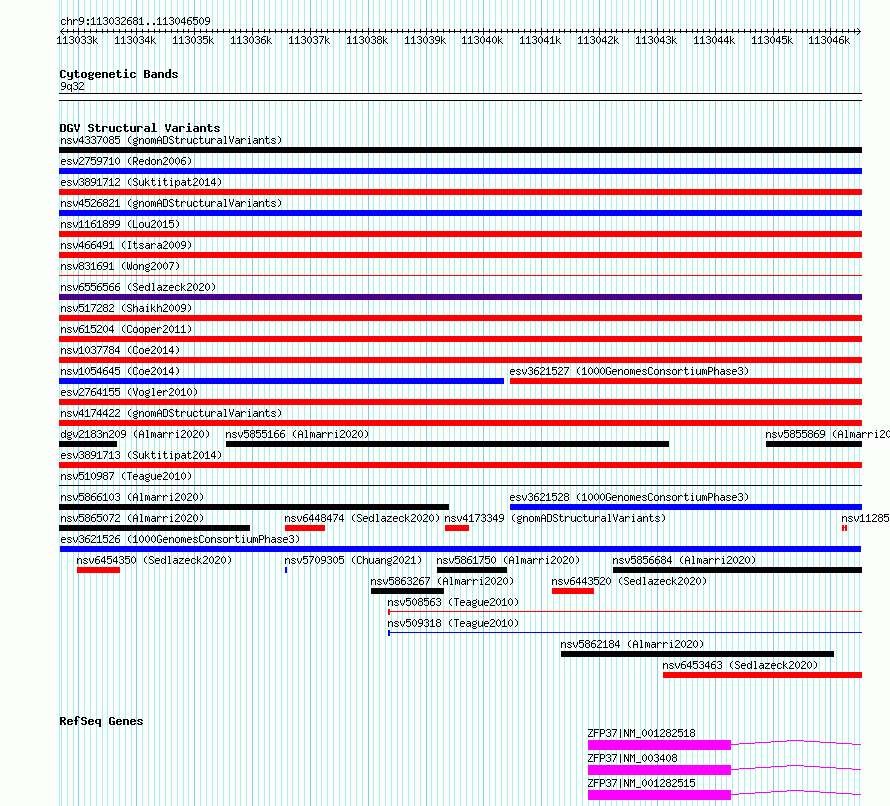Open nsv5856684 (Almarri2020) label
This screenshot has width=890, height=806.
pyautogui.click(x=684, y=560)
